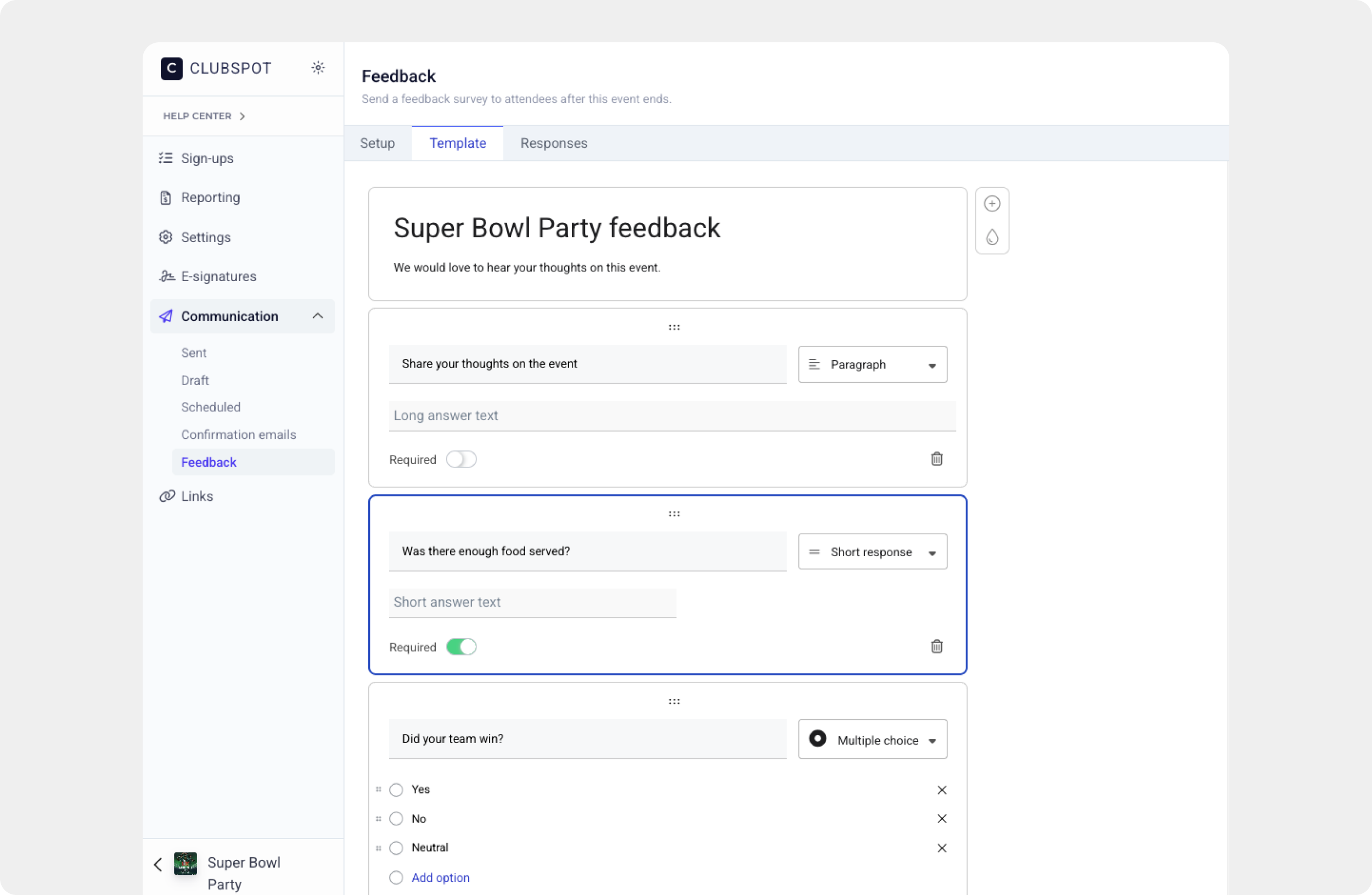Open the Short response type dropdown
Viewport: 1372px width, 895px height.
872,552
